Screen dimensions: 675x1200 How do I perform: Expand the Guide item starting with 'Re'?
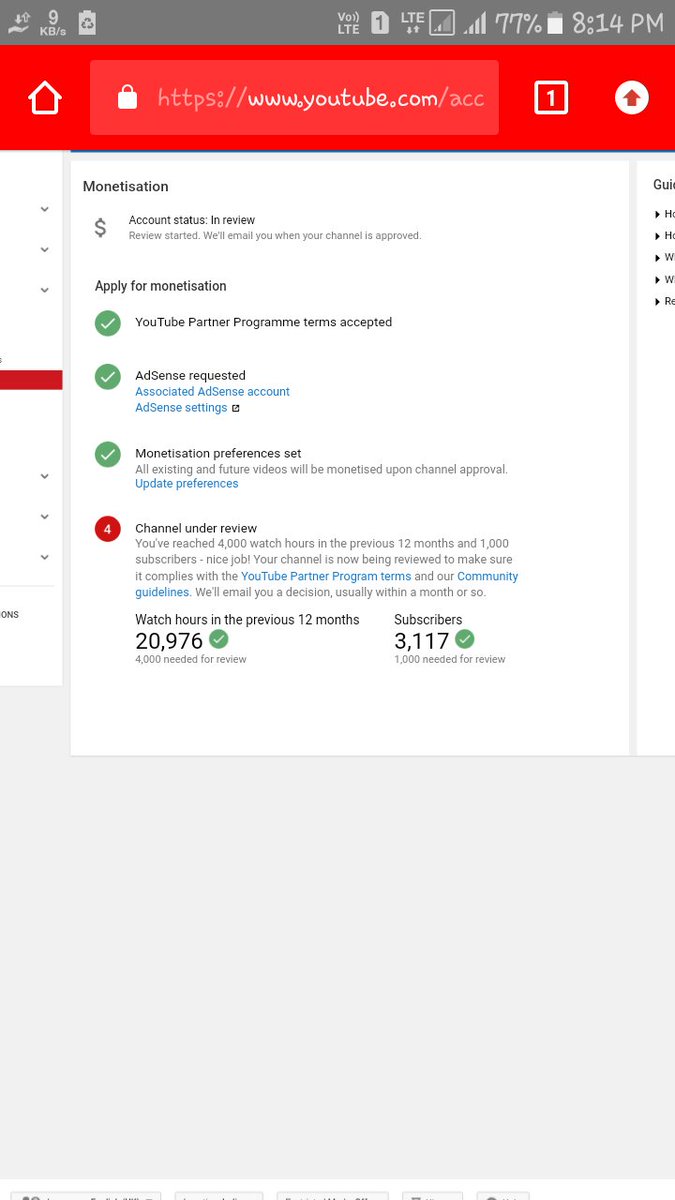tap(665, 301)
